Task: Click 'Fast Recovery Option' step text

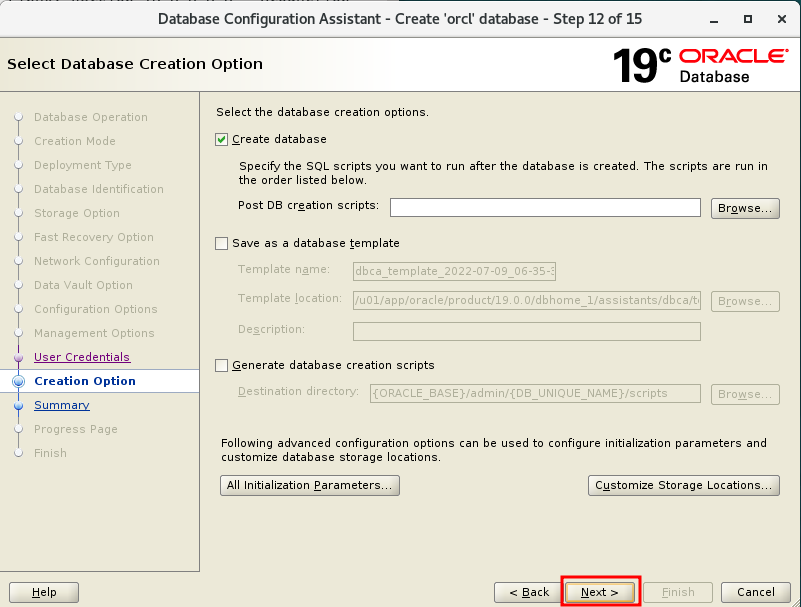Action: (94, 237)
